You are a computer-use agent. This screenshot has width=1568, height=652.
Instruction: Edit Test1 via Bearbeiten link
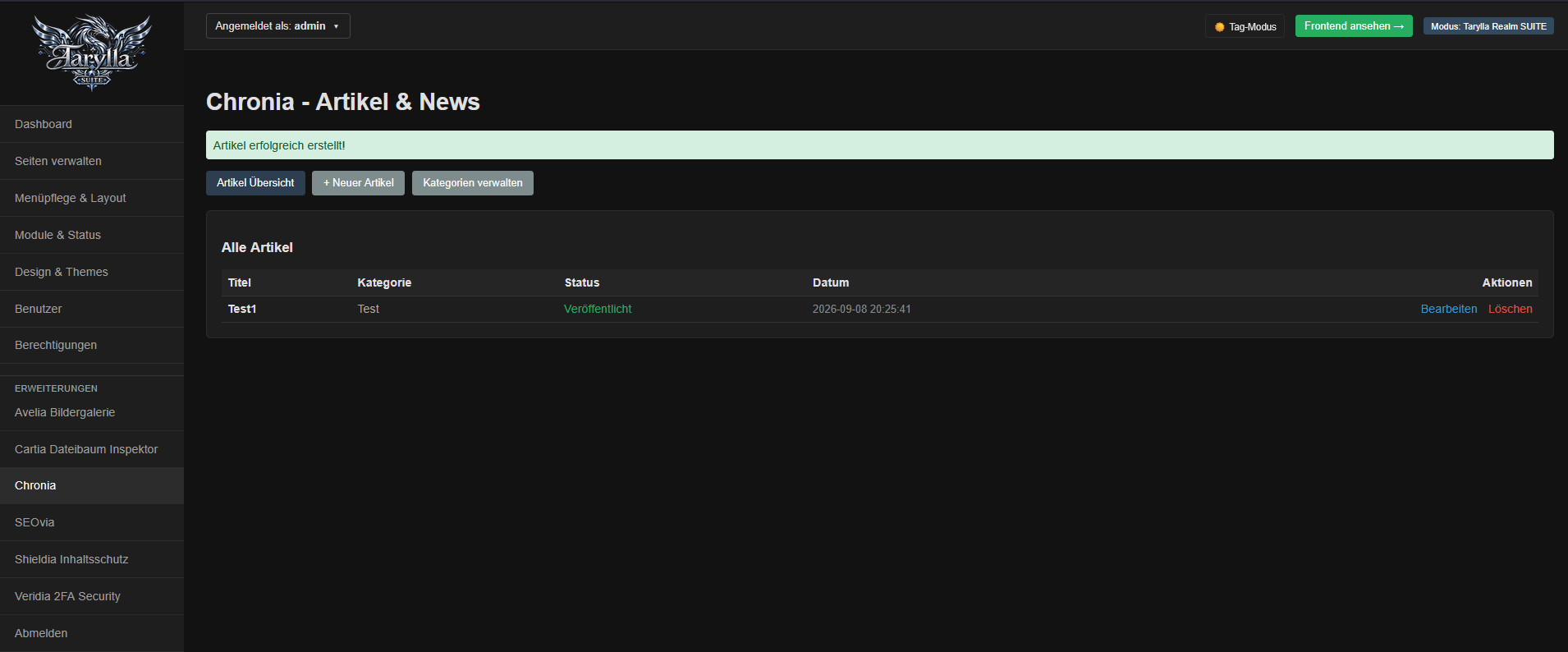(x=1449, y=309)
